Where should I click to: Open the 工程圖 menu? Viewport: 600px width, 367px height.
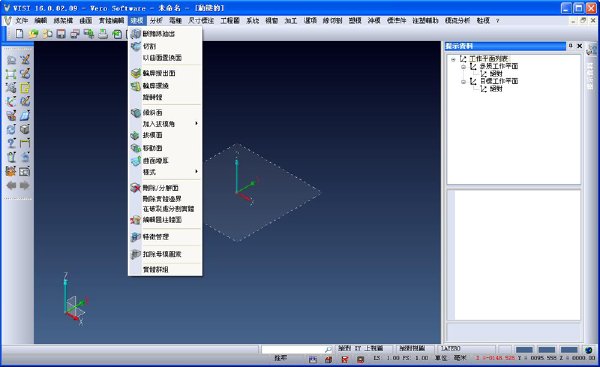[x=230, y=21]
